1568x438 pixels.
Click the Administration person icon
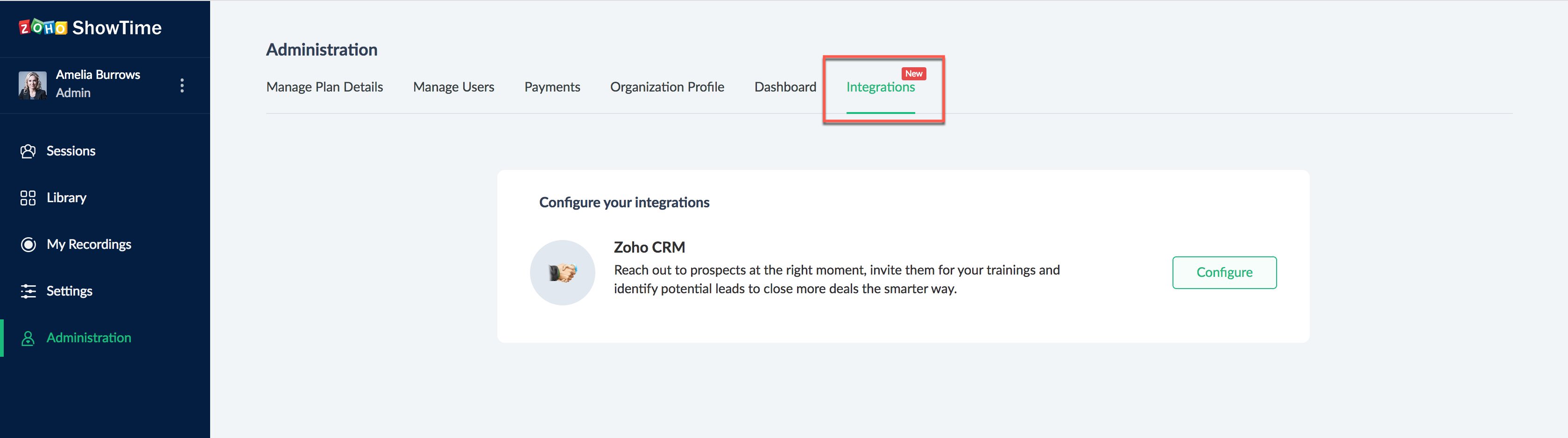click(28, 338)
